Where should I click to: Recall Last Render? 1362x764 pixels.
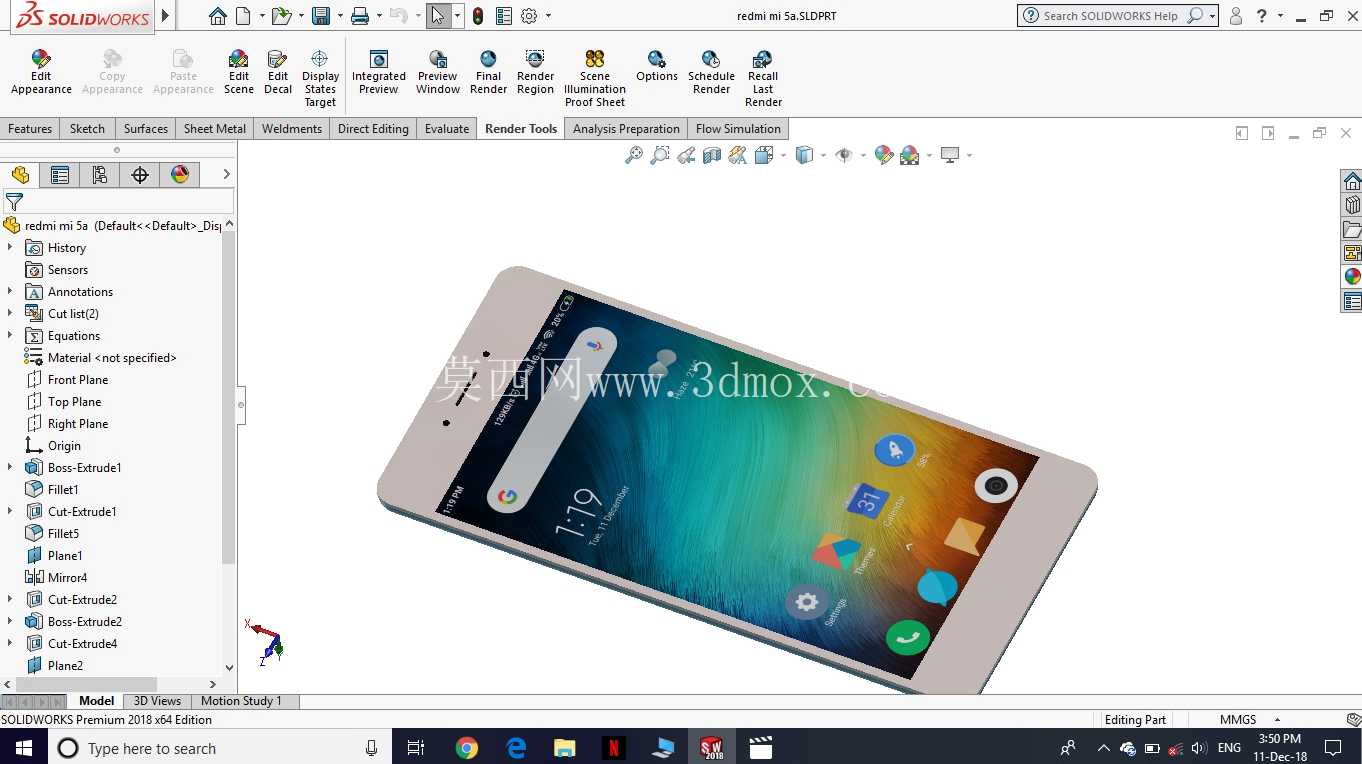click(763, 78)
